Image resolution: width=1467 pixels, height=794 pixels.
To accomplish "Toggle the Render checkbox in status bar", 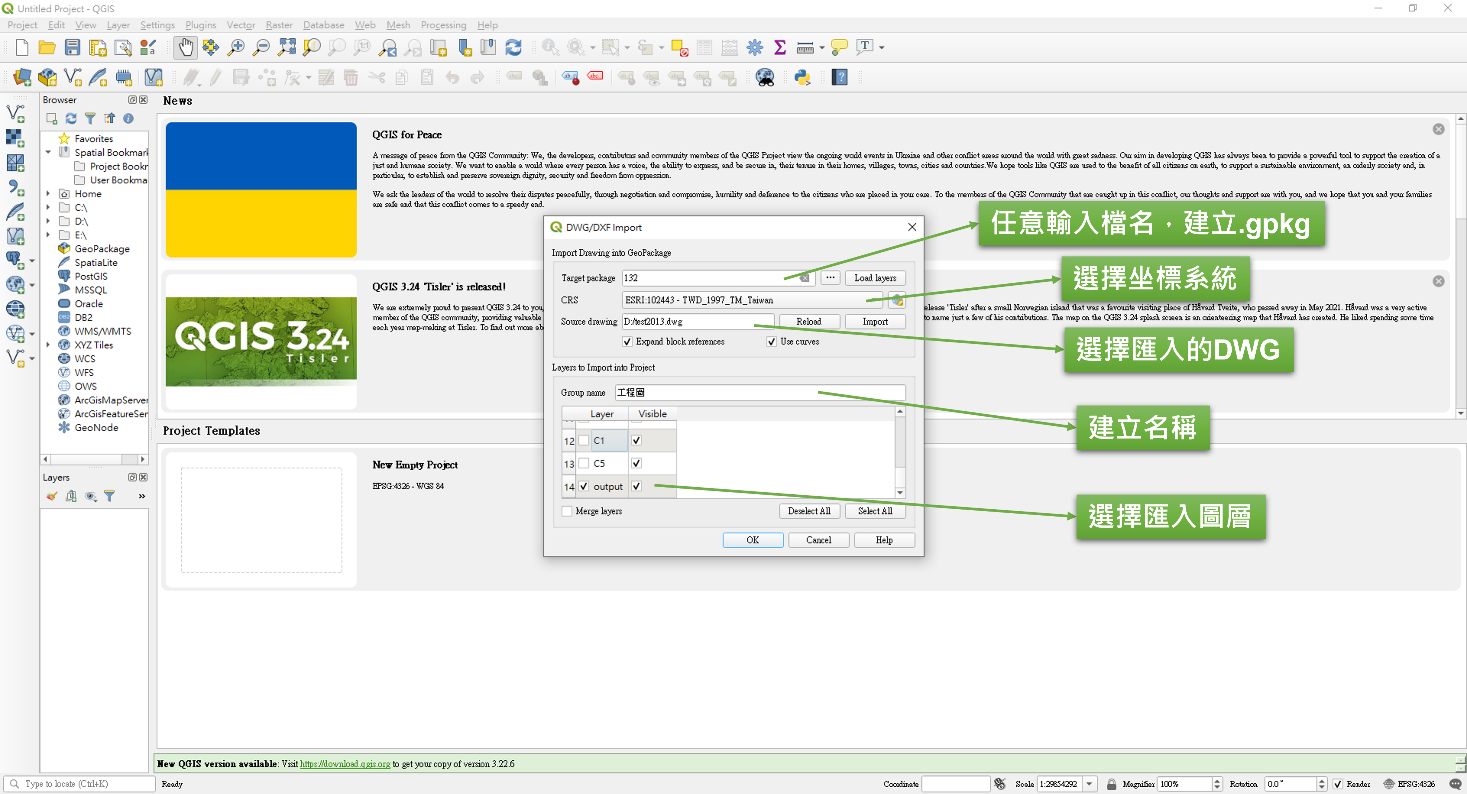I will tap(1338, 784).
